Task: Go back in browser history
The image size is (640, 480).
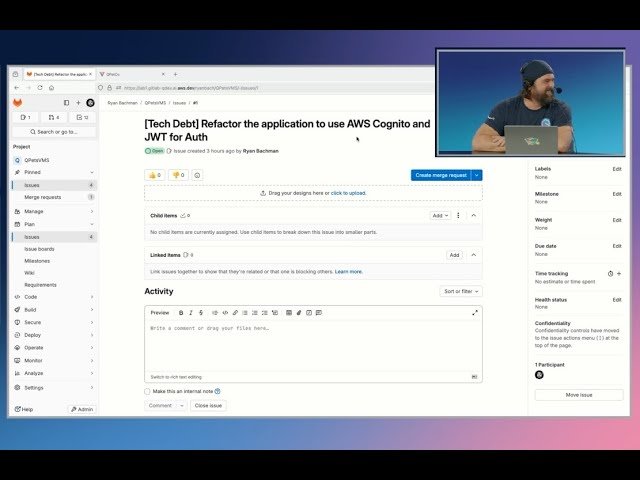Action: point(17,88)
